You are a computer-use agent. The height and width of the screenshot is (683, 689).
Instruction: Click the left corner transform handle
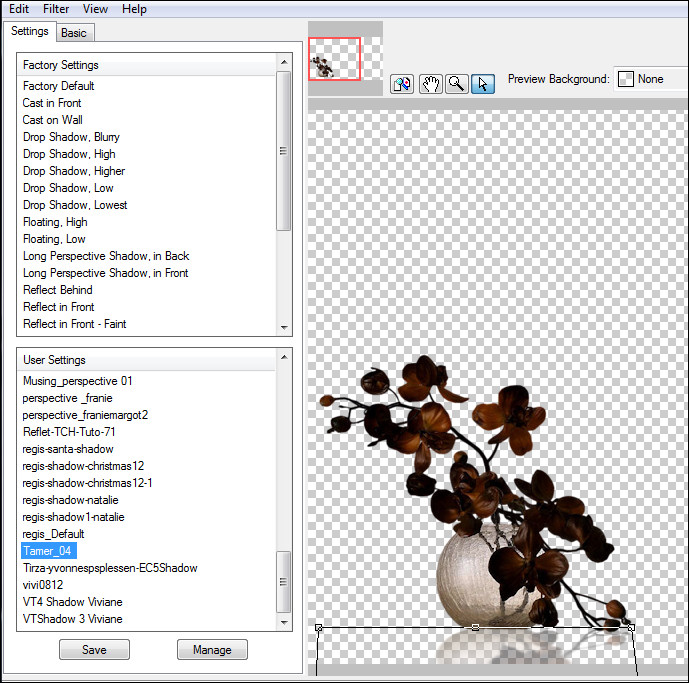pos(319,628)
